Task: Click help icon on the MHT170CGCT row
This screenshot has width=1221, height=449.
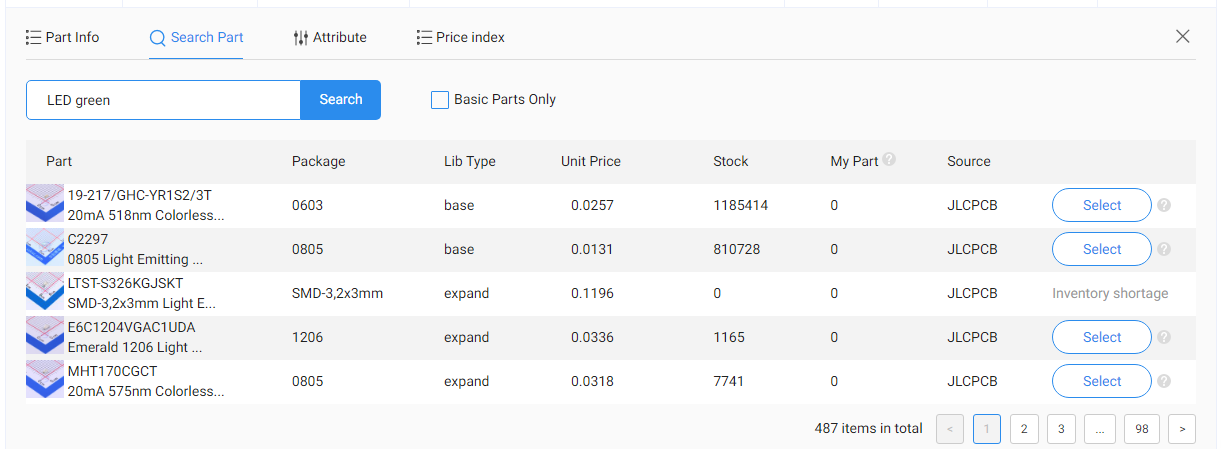Action: pyautogui.click(x=1164, y=381)
